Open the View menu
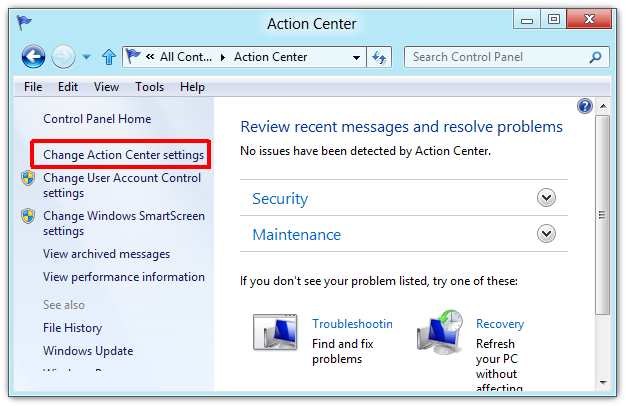This screenshot has height=406, width=626. click(x=106, y=87)
